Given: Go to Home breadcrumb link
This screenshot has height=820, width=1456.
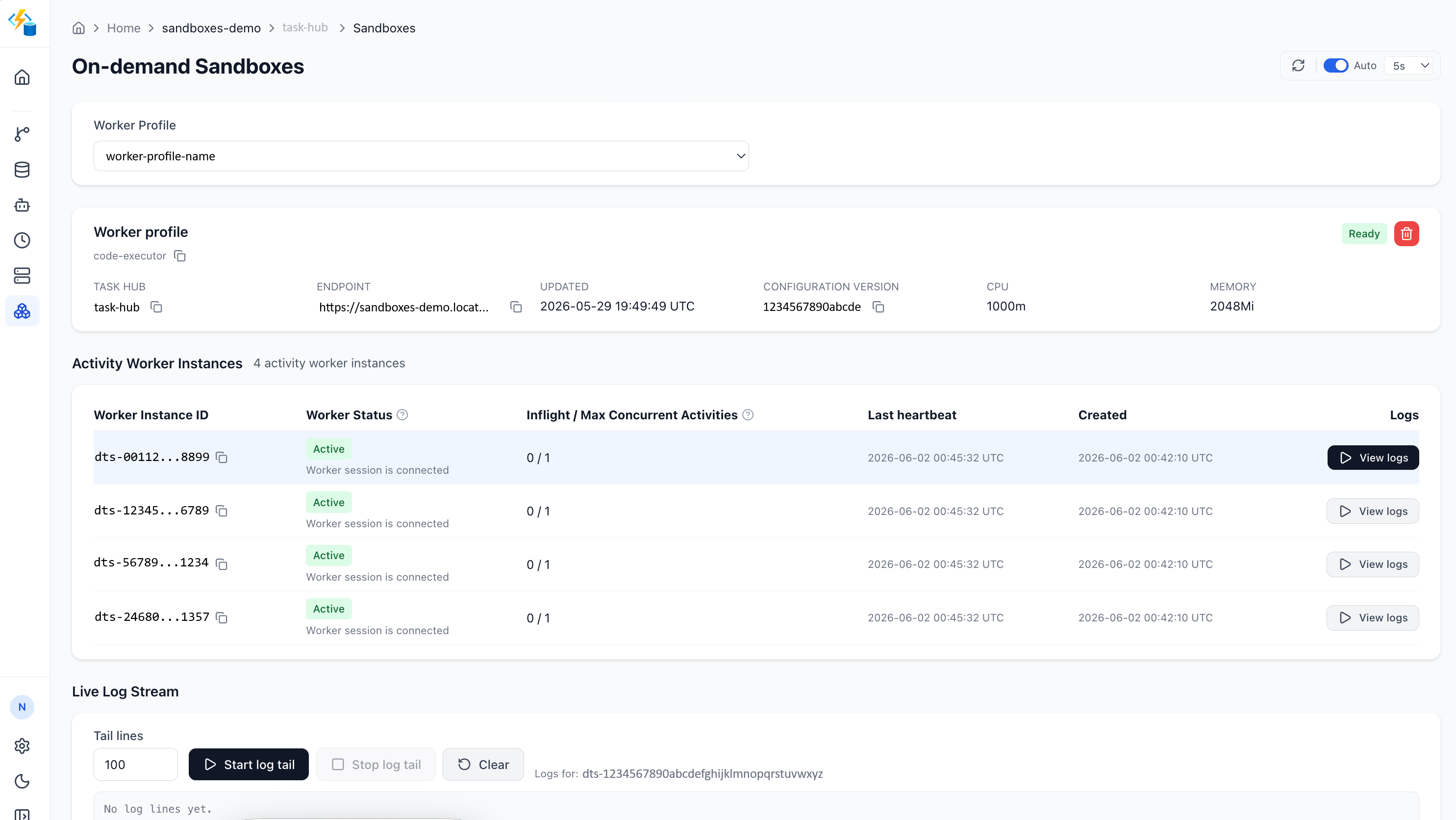Looking at the screenshot, I should 124,28.
